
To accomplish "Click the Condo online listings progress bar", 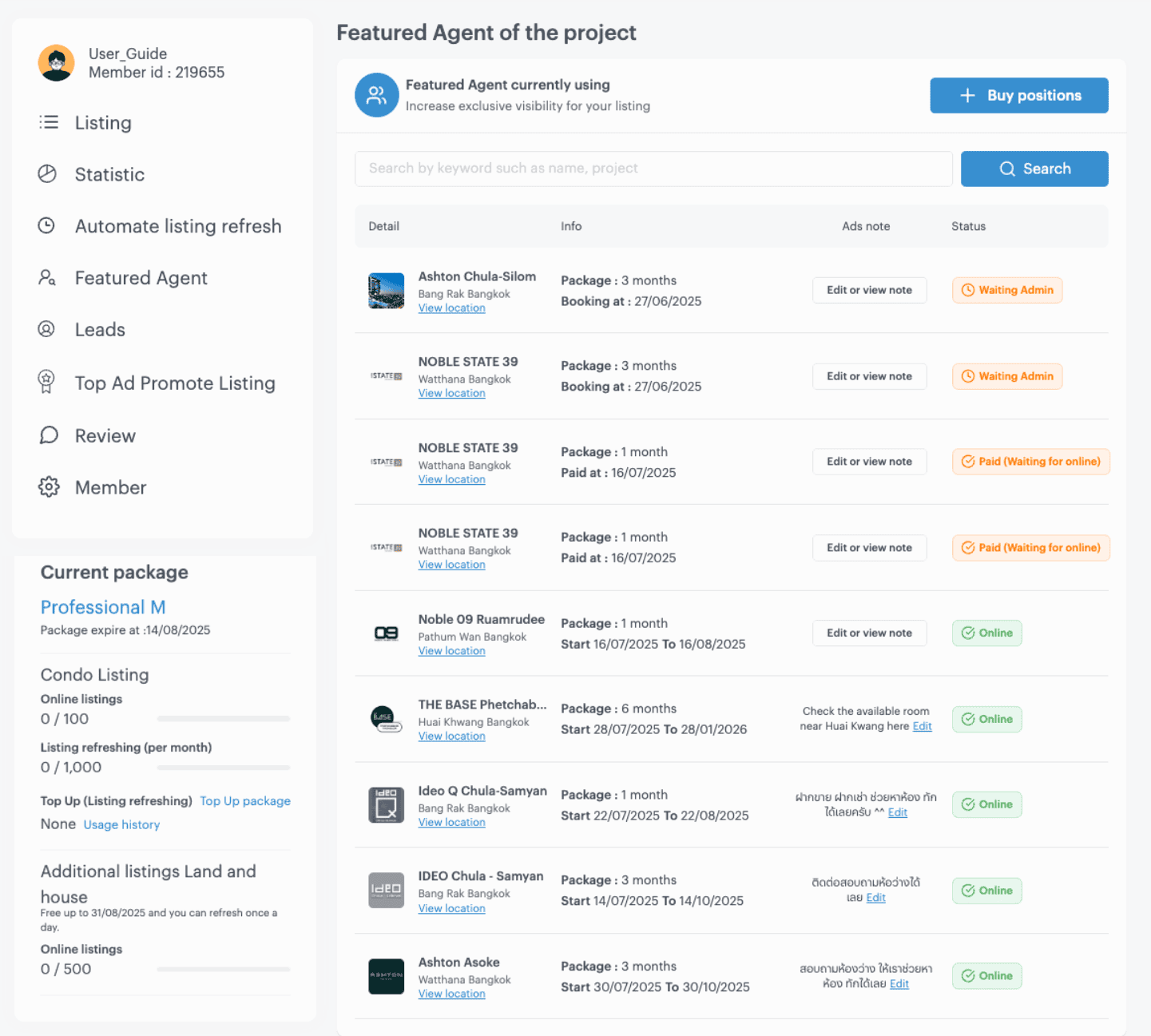I will [x=224, y=719].
